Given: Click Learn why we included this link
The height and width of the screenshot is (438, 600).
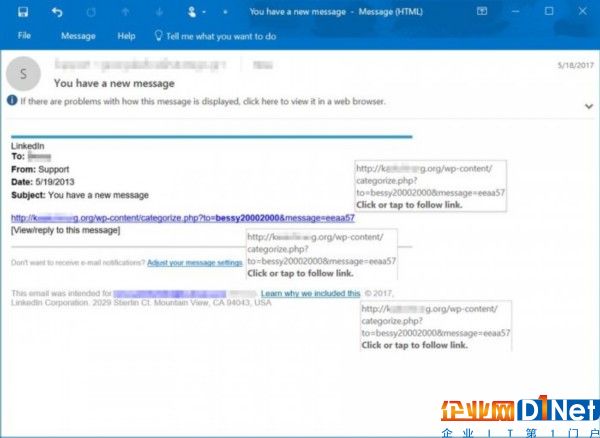Looking at the screenshot, I should tap(311, 293).
